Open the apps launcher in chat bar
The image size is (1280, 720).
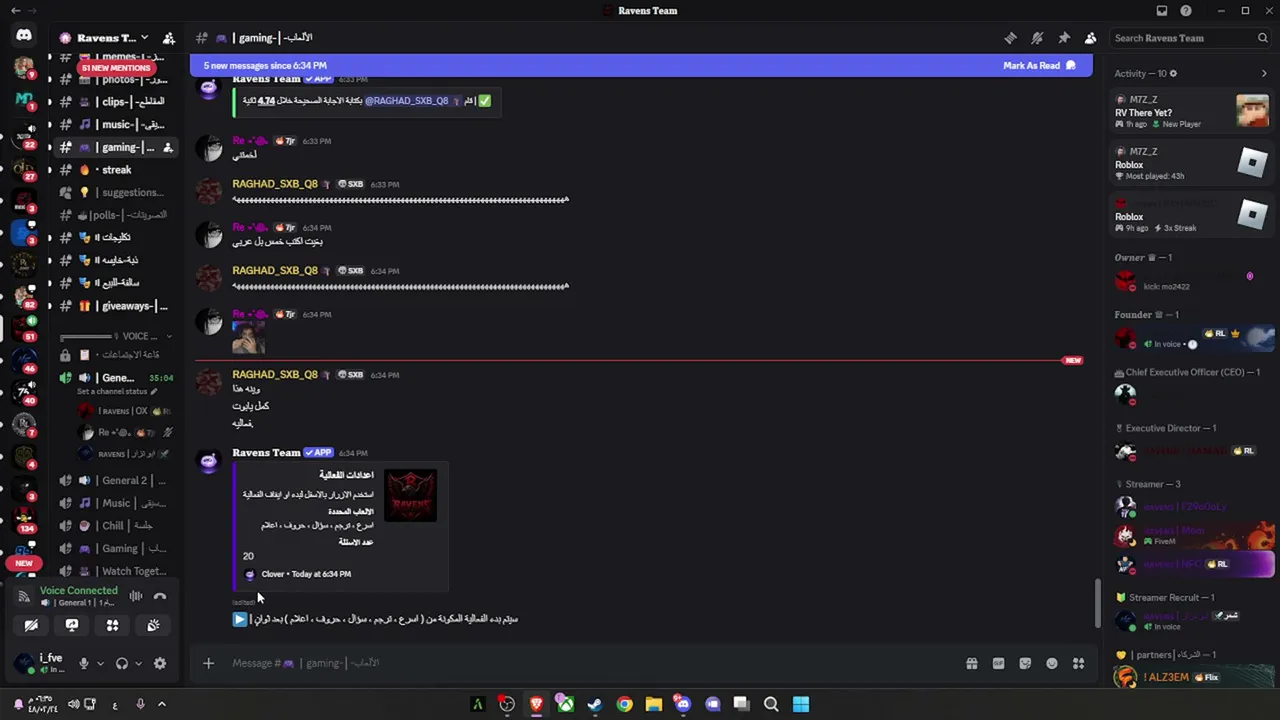coord(1078,663)
